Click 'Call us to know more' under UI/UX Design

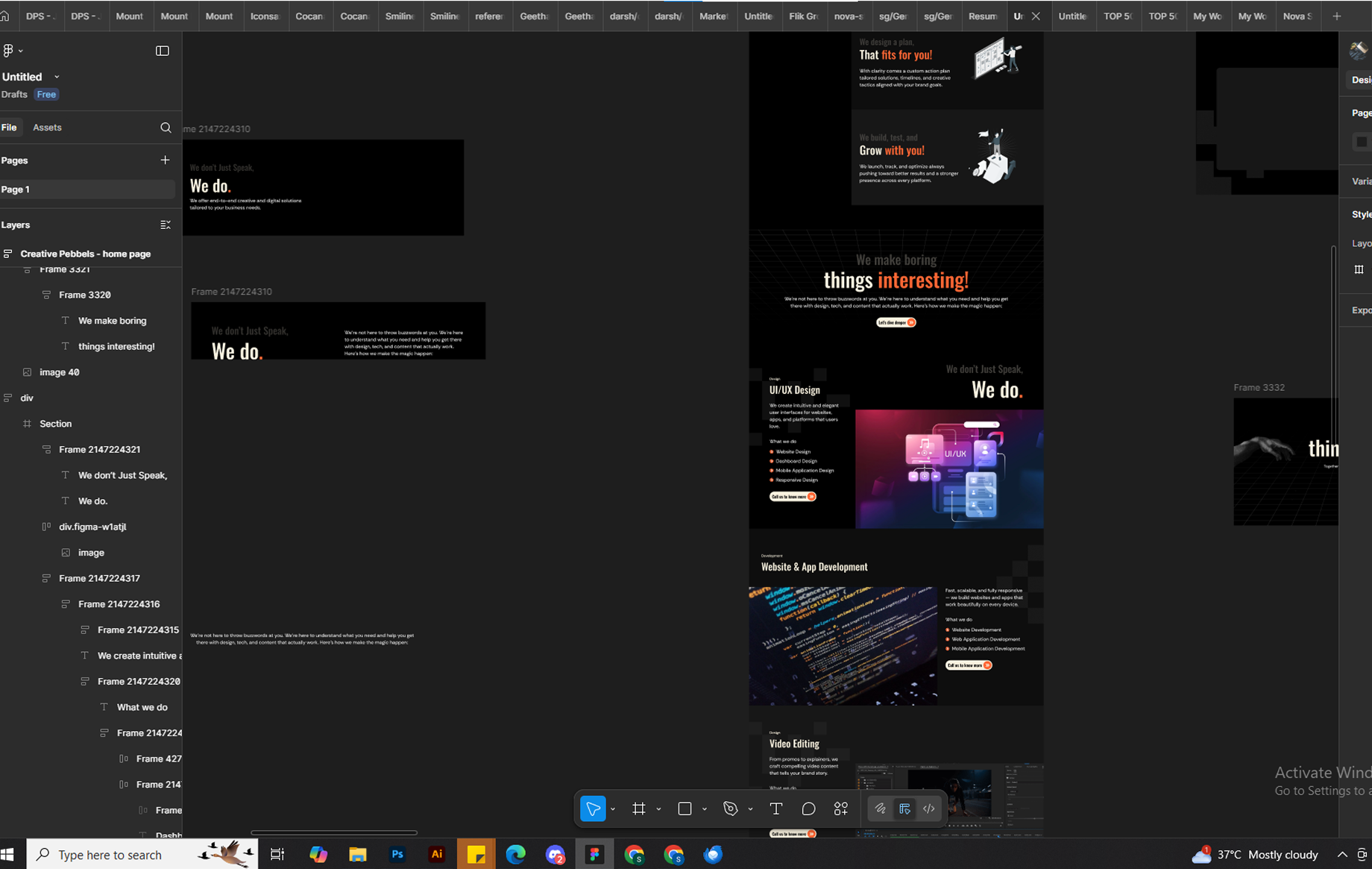(x=793, y=496)
